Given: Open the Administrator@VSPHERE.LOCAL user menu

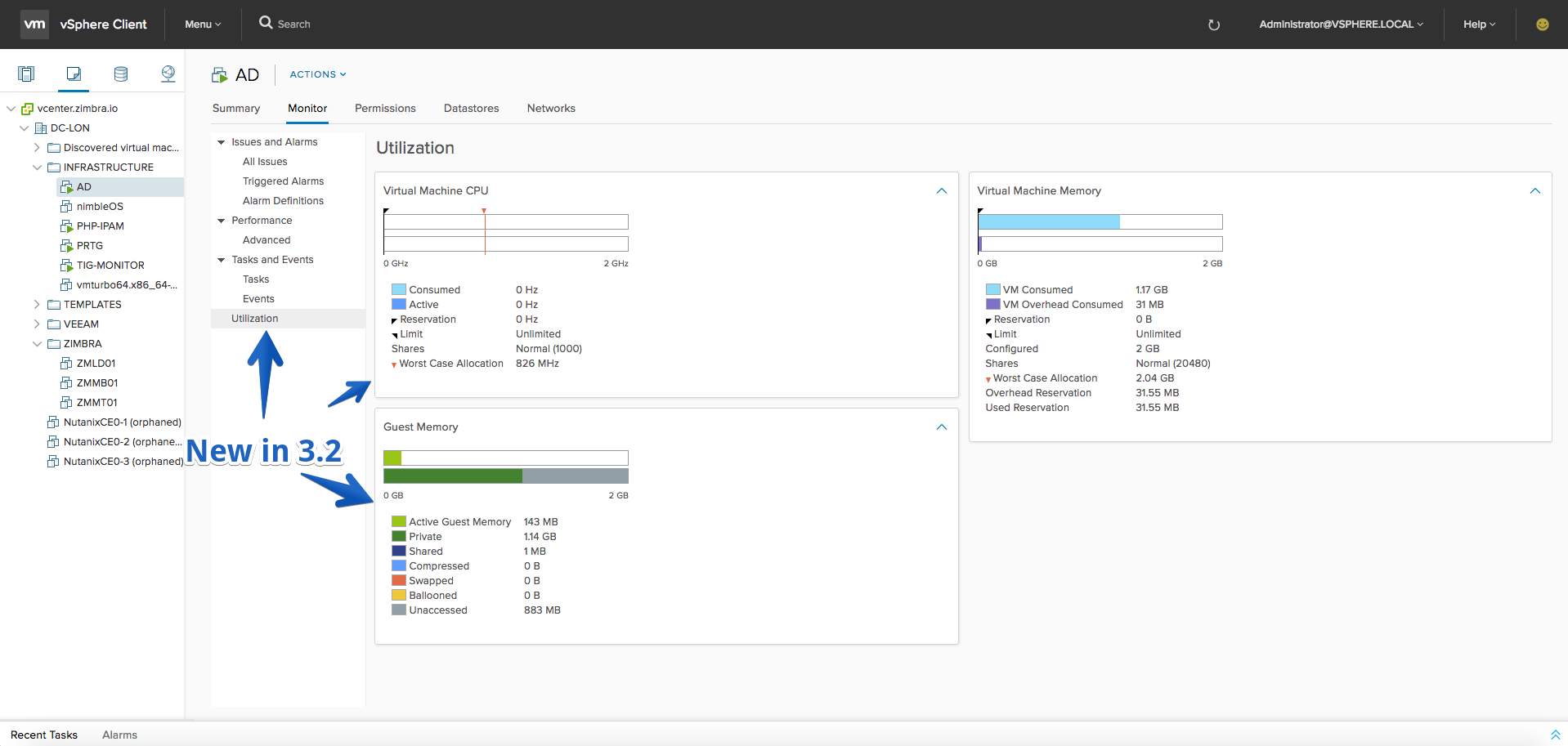Looking at the screenshot, I should [x=1341, y=25].
